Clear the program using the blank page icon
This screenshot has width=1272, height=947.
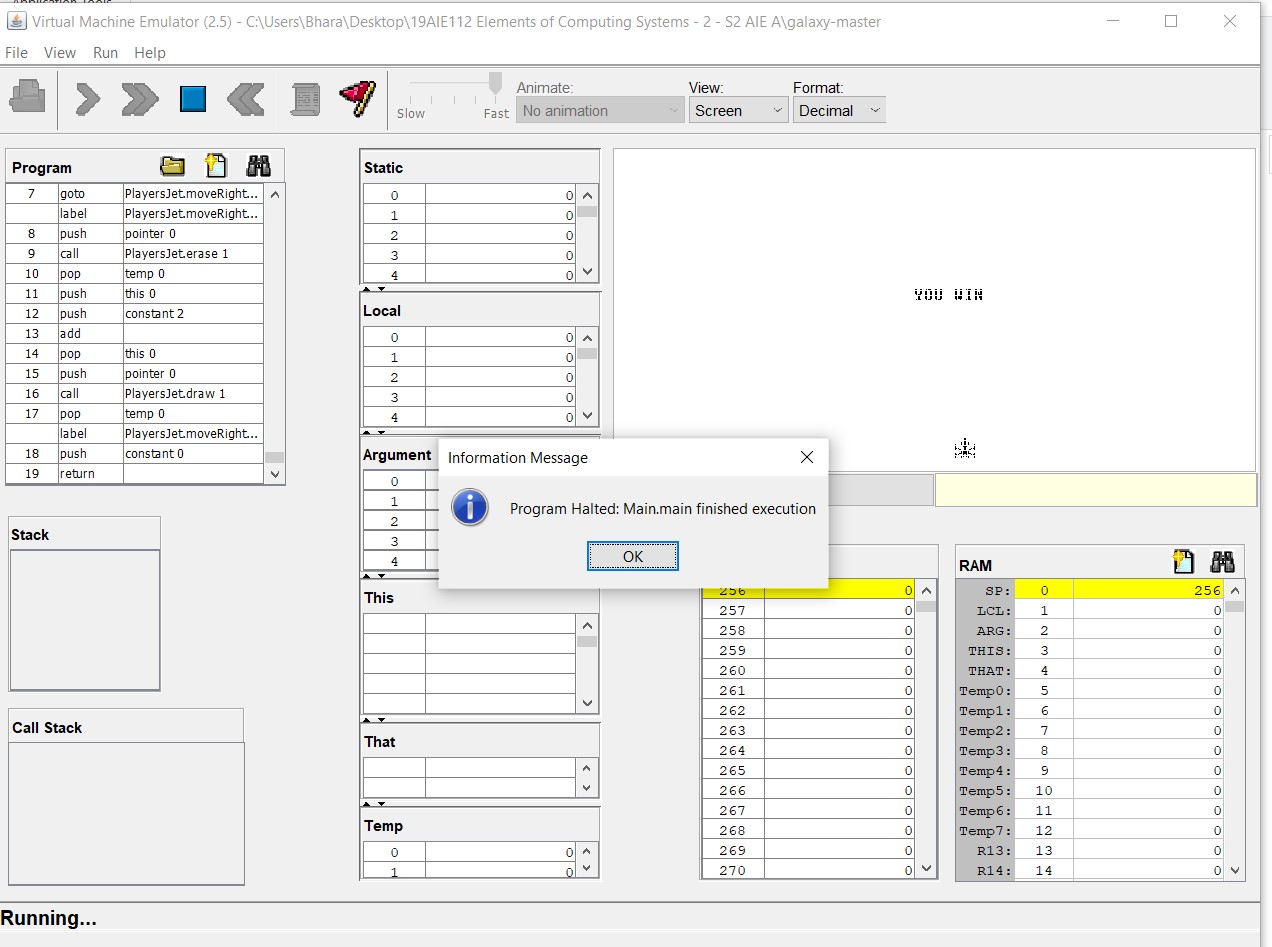[x=215, y=166]
